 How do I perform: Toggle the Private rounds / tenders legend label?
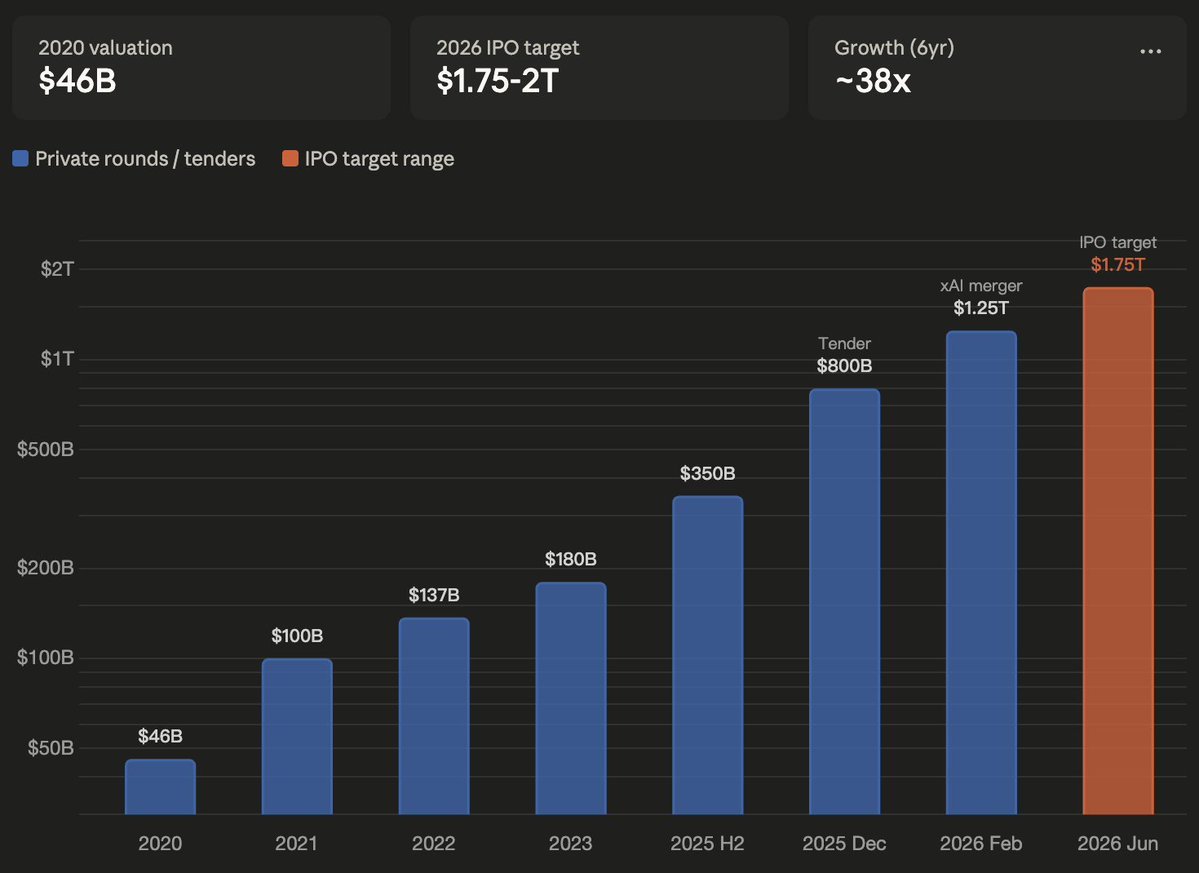click(145, 159)
